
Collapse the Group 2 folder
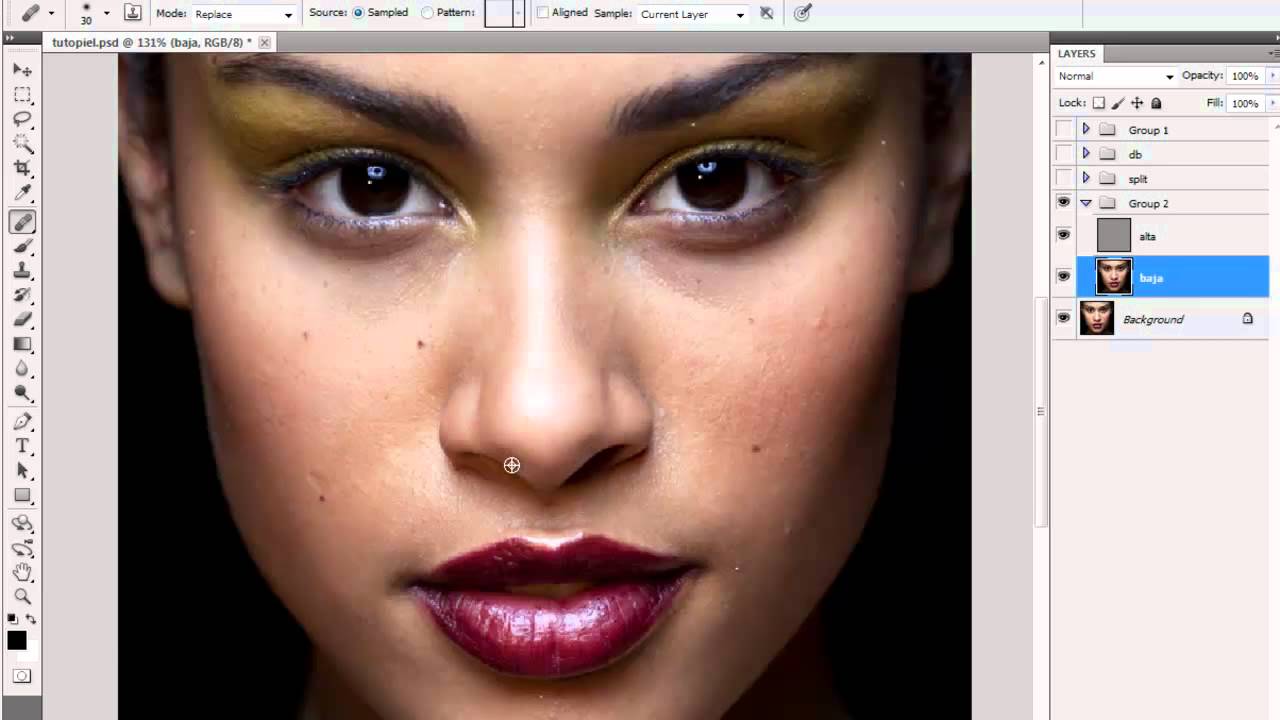click(x=1086, y=203)
